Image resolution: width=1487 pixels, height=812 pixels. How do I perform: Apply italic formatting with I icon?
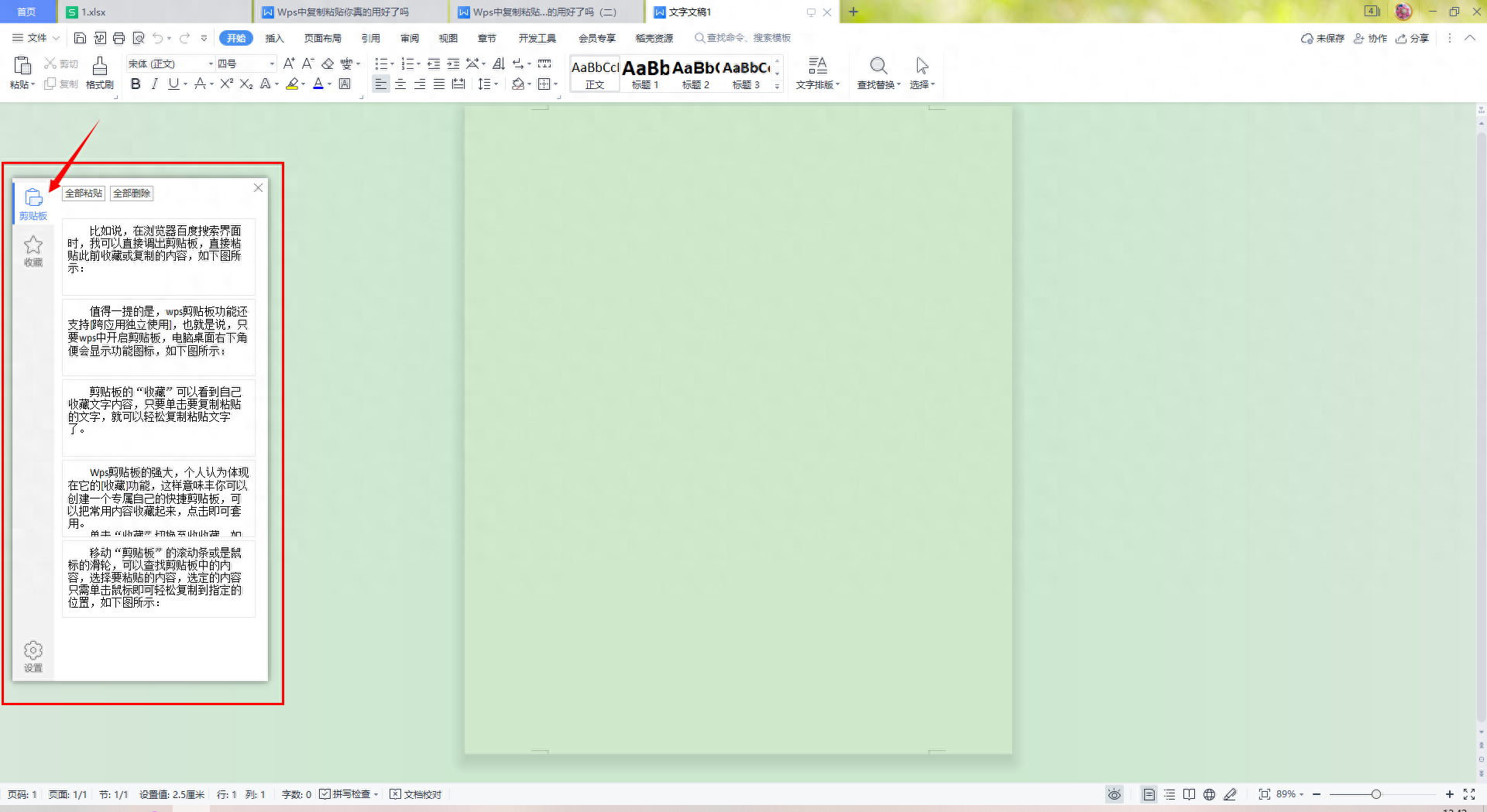click(154, 84)
